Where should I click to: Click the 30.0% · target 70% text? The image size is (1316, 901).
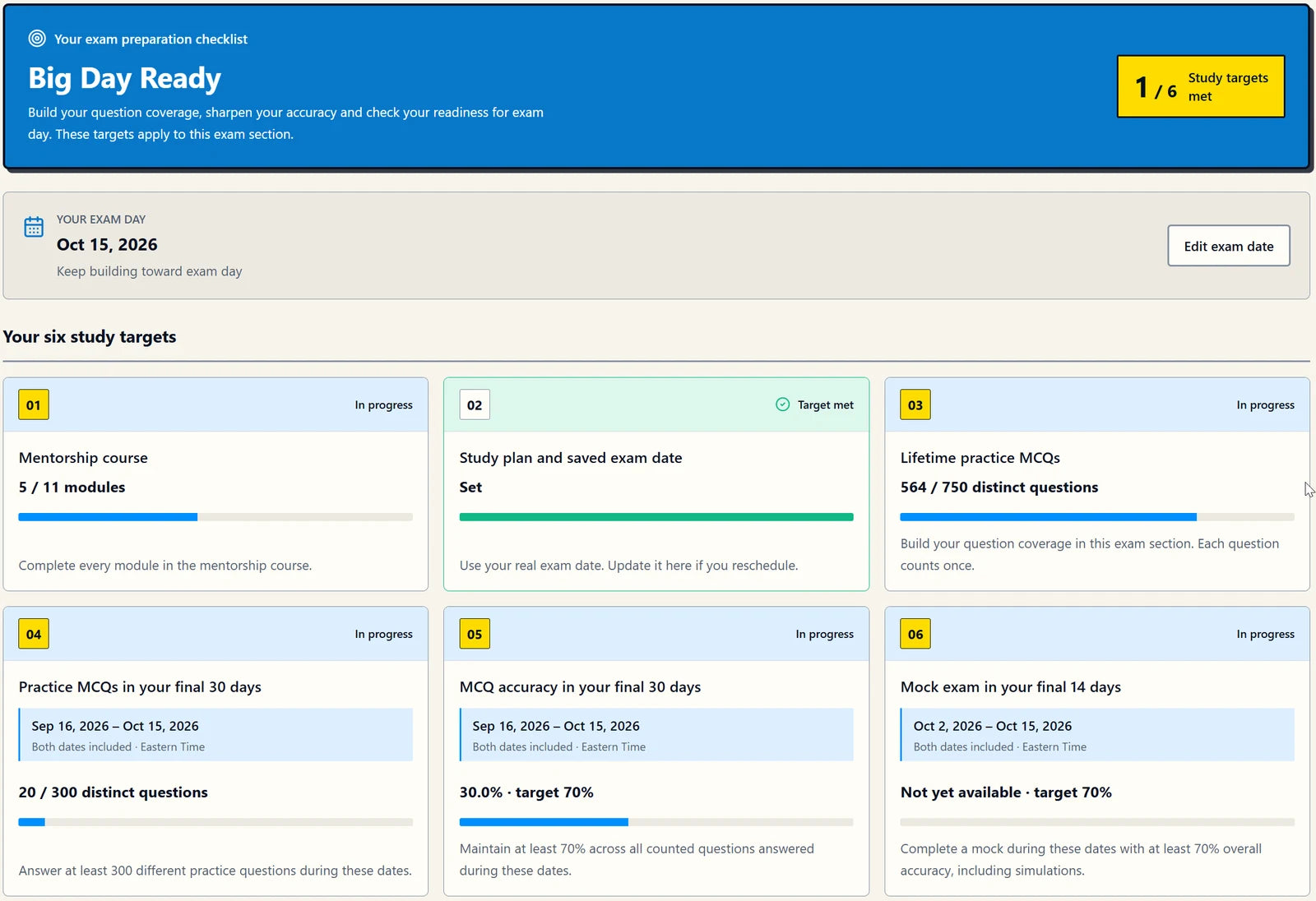526,792
